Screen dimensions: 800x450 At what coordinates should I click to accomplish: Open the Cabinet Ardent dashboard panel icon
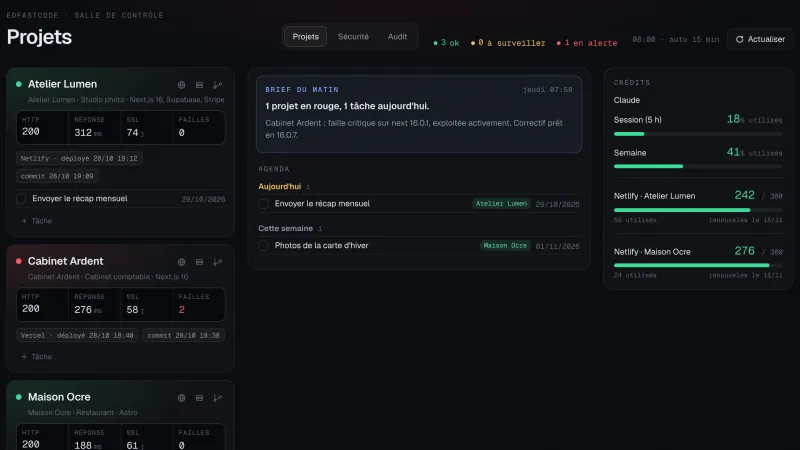click(x=199, y=262)
